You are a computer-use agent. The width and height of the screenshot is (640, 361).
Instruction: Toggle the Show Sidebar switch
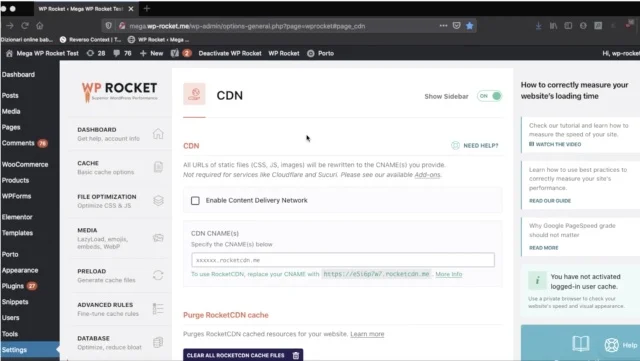pos(489,96)
